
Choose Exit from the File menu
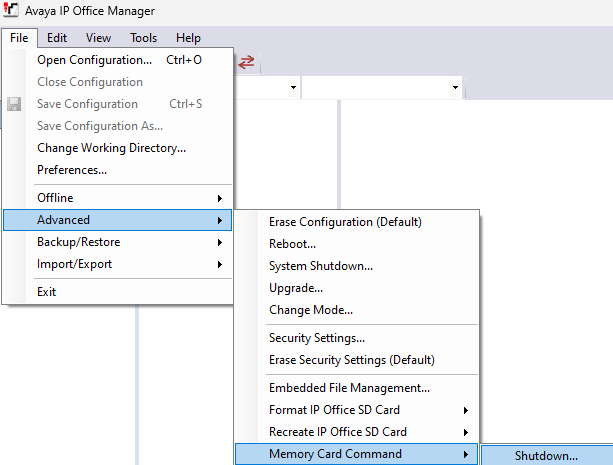pyautogui.click(x=118, y=292)
